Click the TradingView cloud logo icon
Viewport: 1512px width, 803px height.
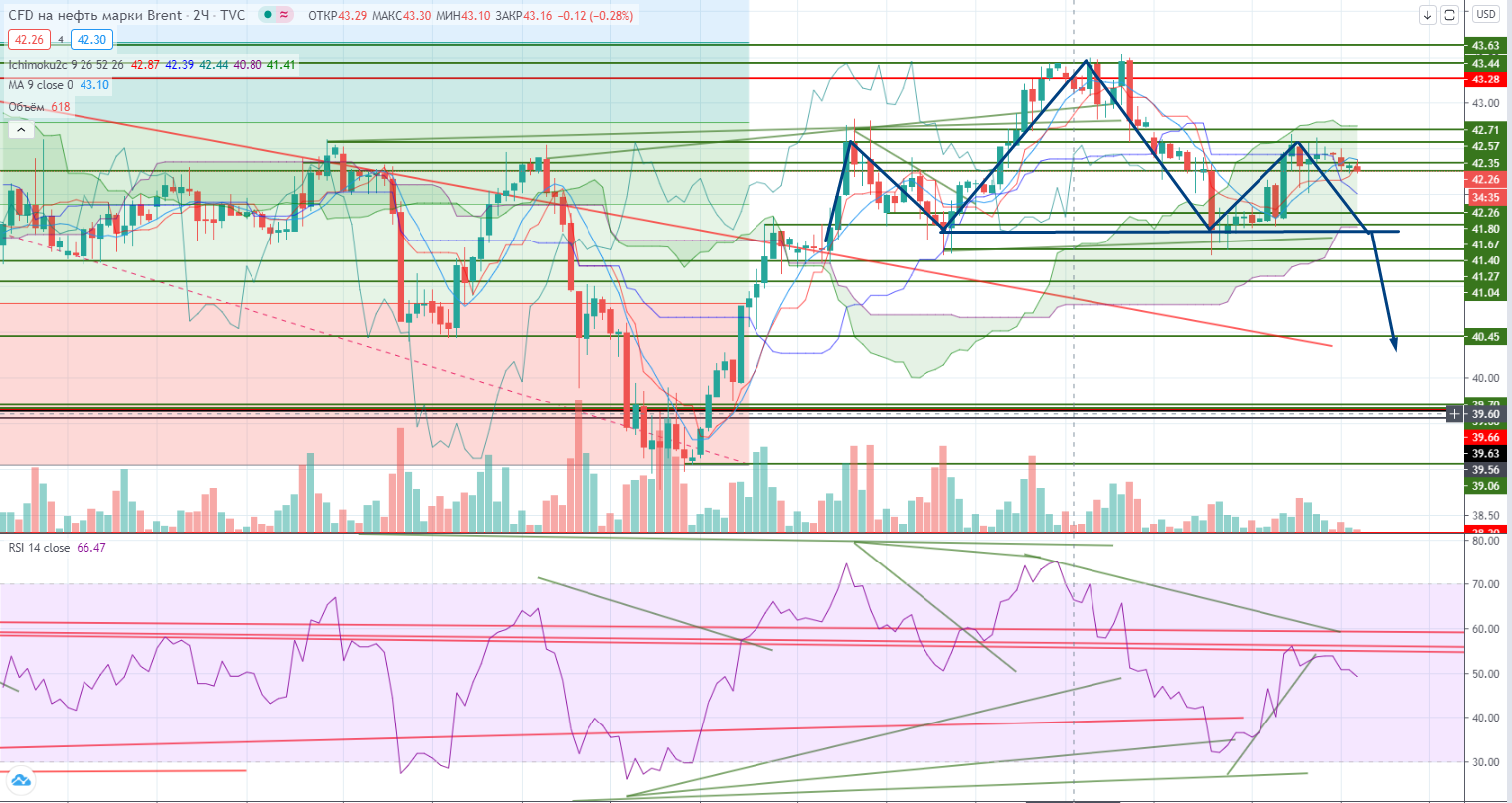tap(21, 781)
